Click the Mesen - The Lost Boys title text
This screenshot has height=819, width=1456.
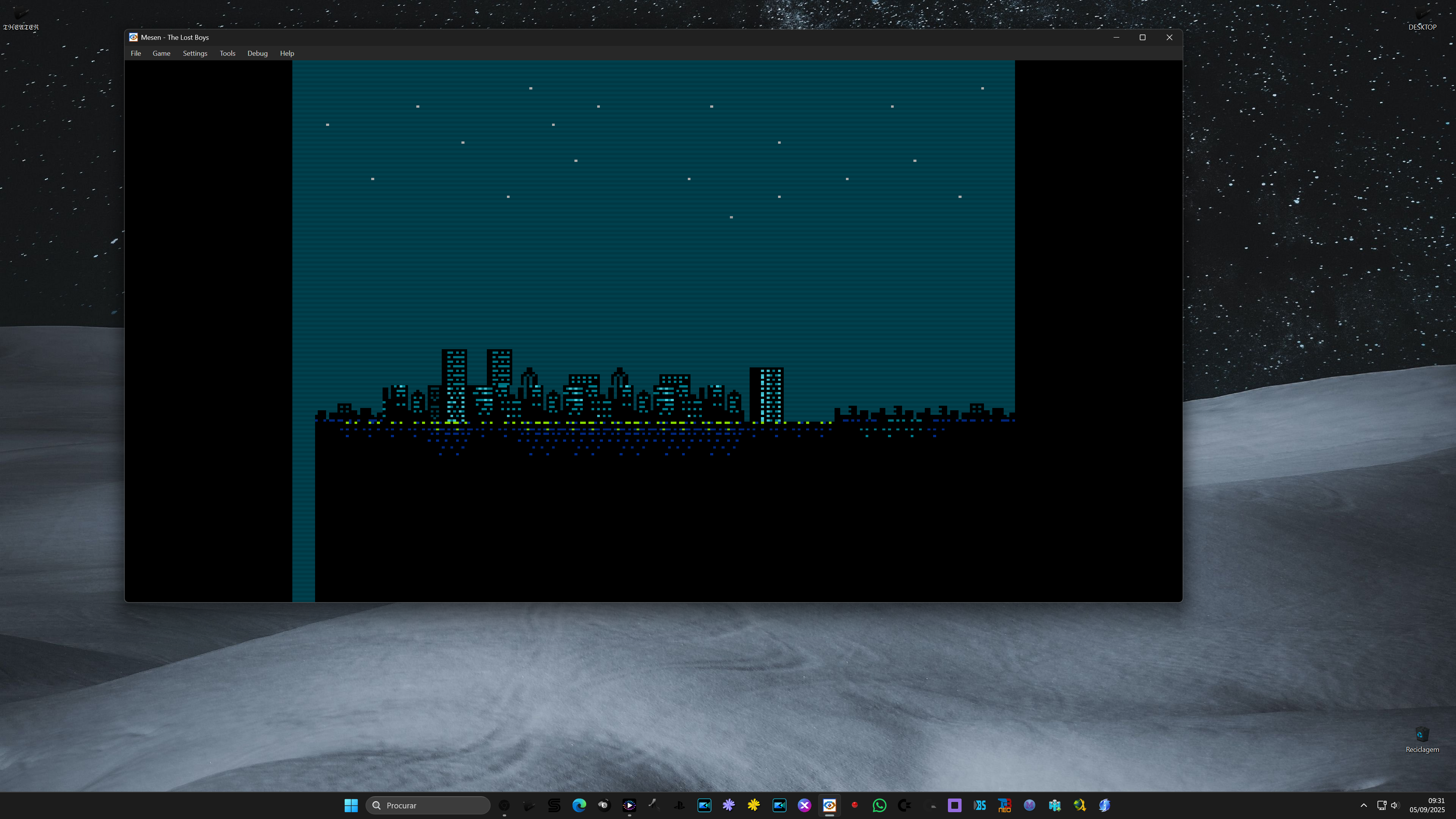(175, 37)
